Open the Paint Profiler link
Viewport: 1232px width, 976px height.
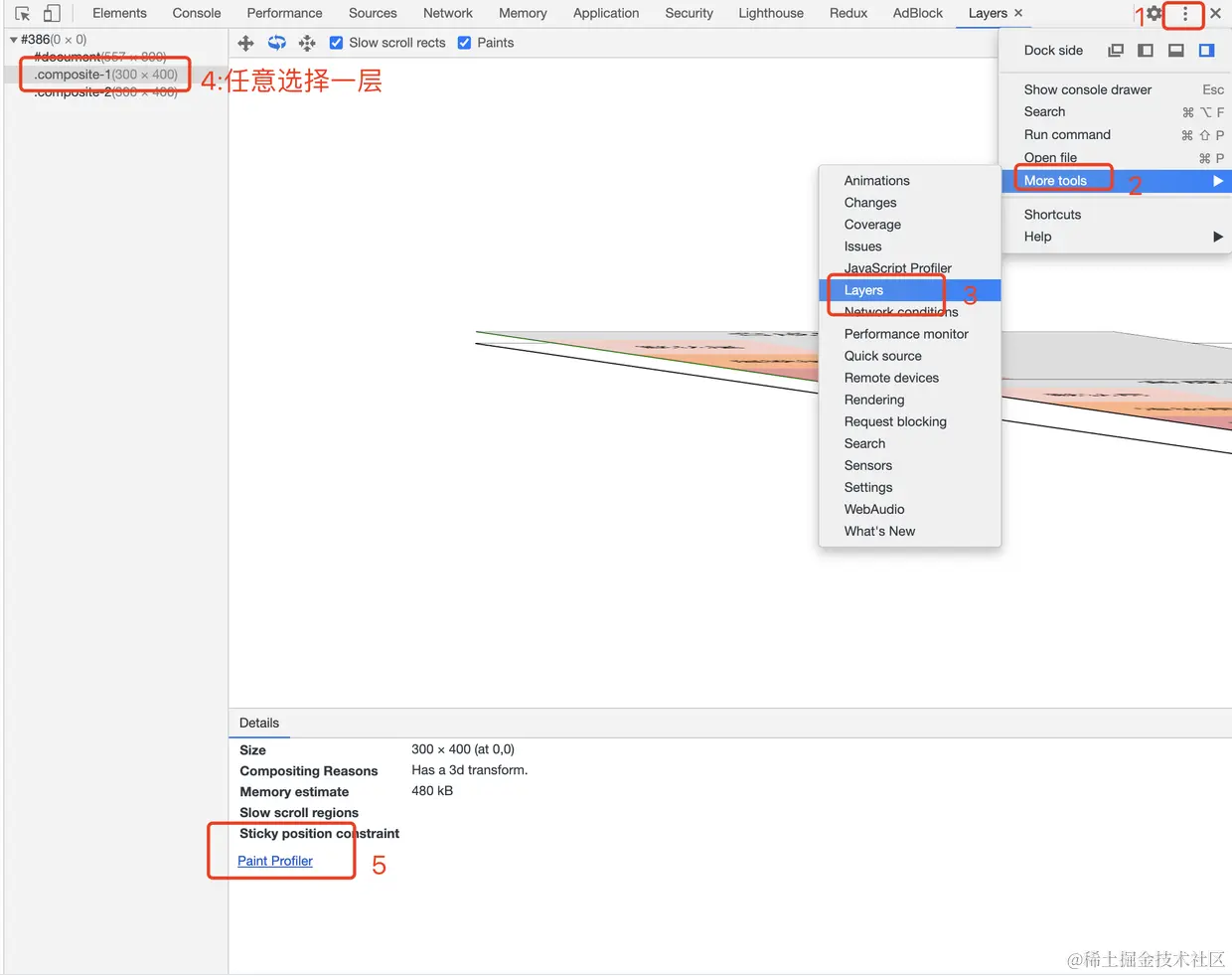click(275, 861)
